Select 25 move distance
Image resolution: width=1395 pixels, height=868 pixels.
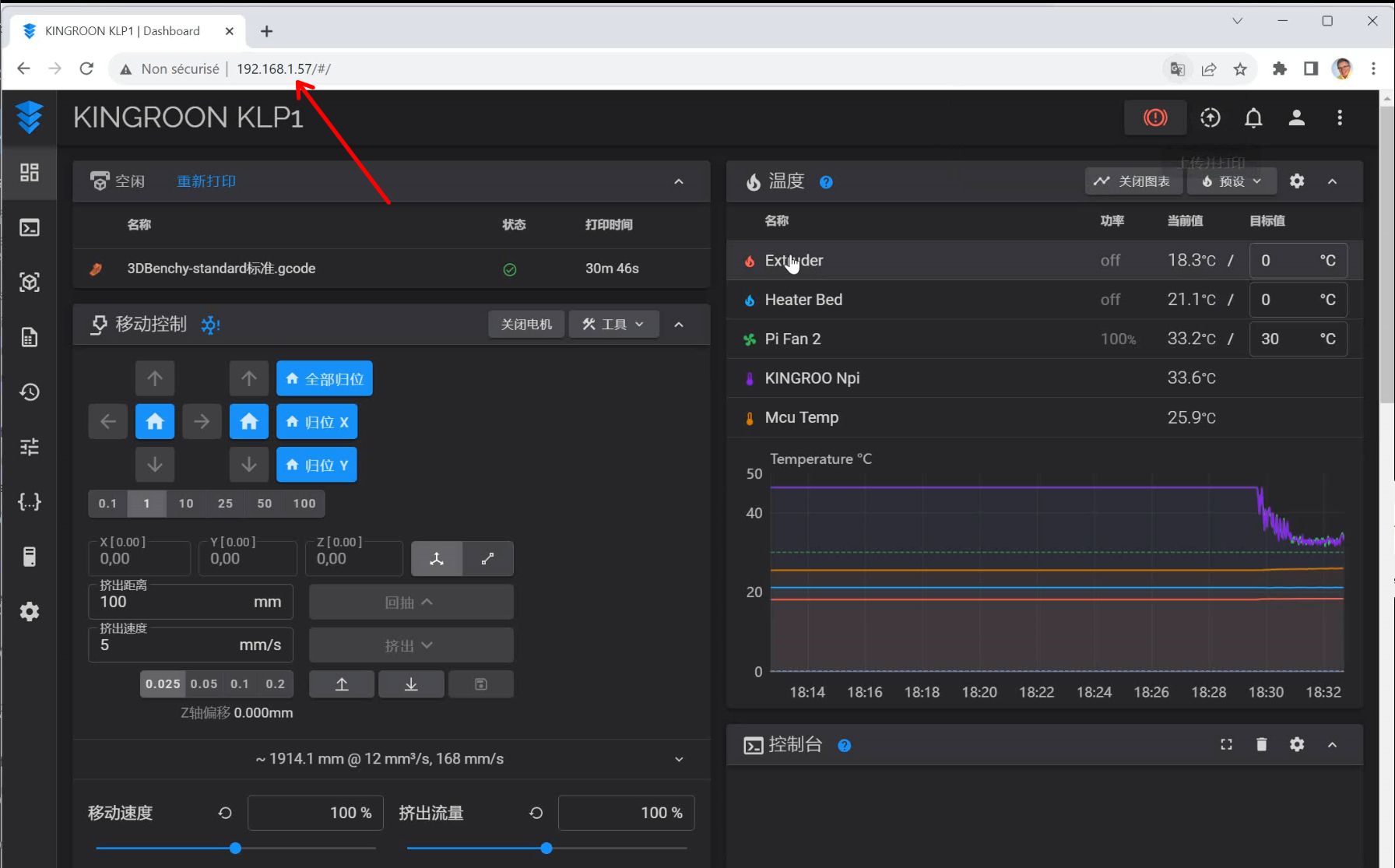tap(226, 504)
